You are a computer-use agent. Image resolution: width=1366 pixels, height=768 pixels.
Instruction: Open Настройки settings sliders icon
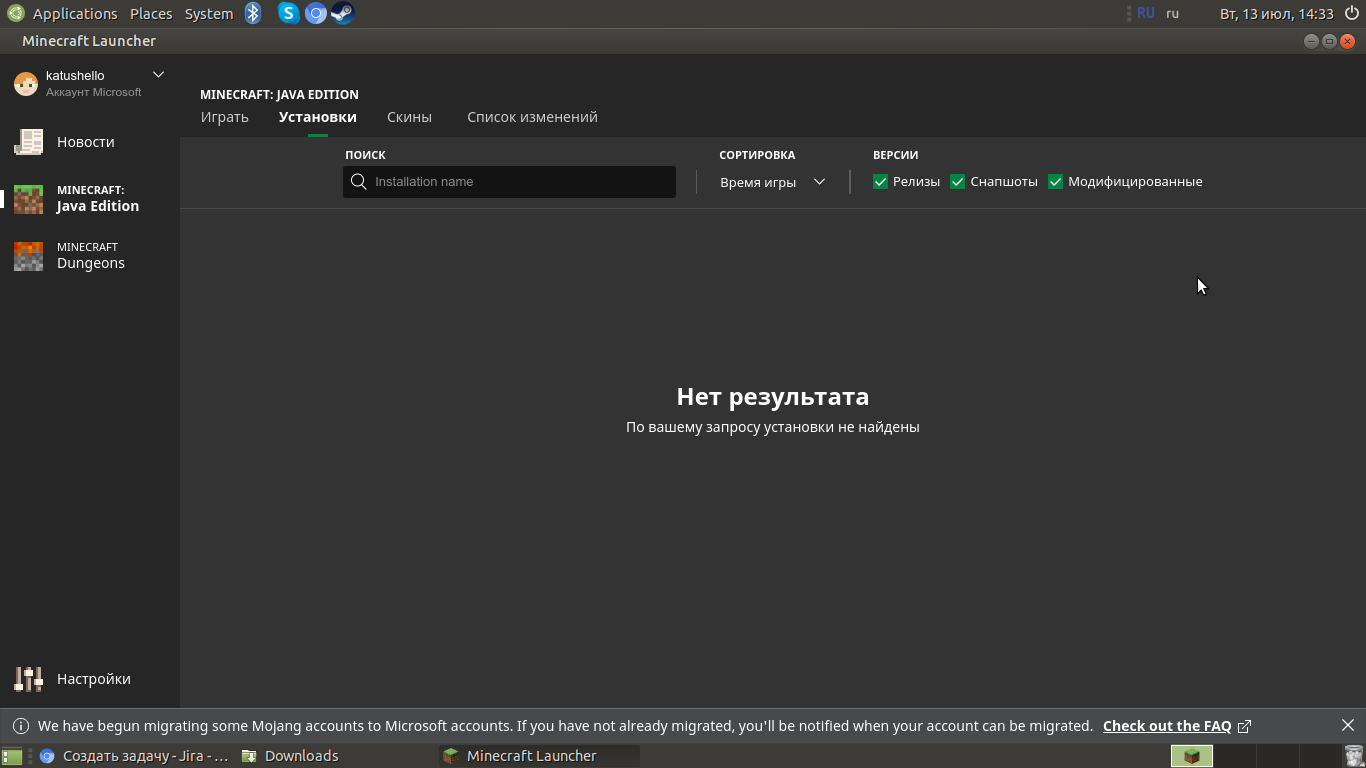28,679
